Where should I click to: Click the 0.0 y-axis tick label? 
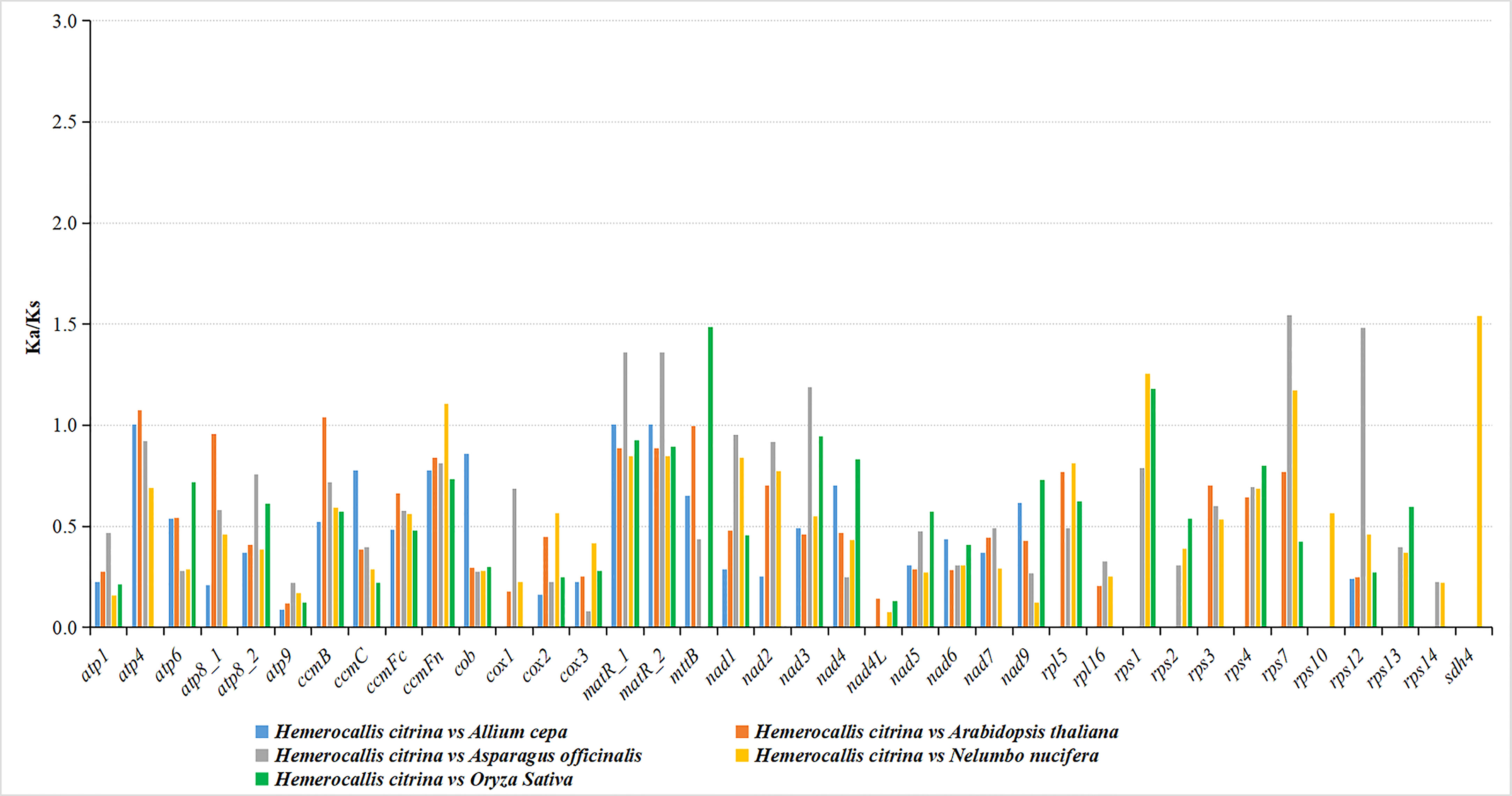tap(65, 628)
